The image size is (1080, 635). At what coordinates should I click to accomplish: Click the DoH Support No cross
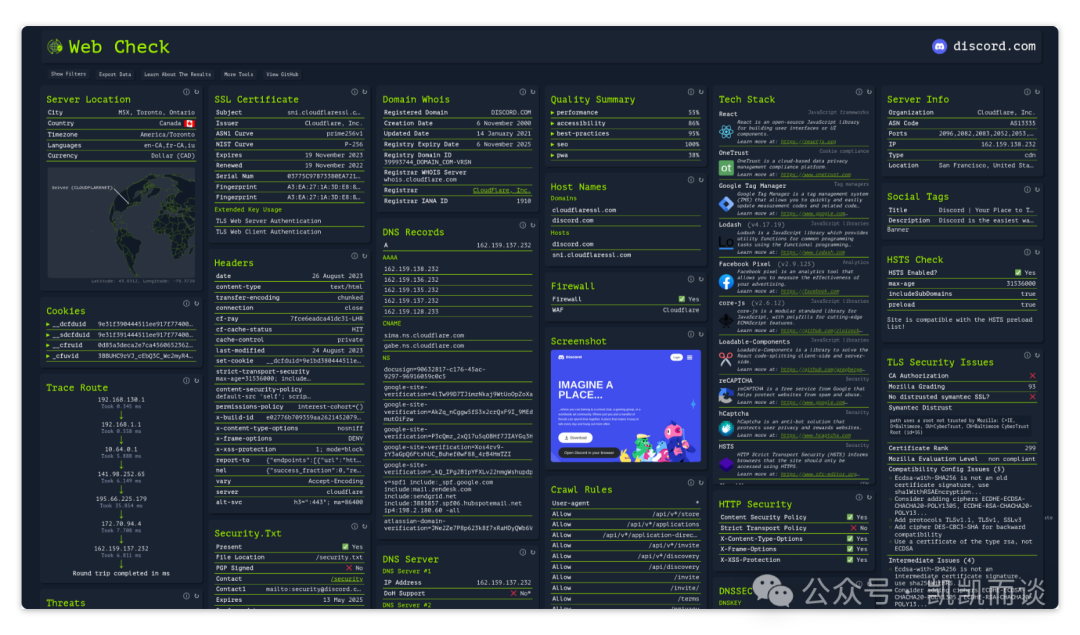point(513,593)
